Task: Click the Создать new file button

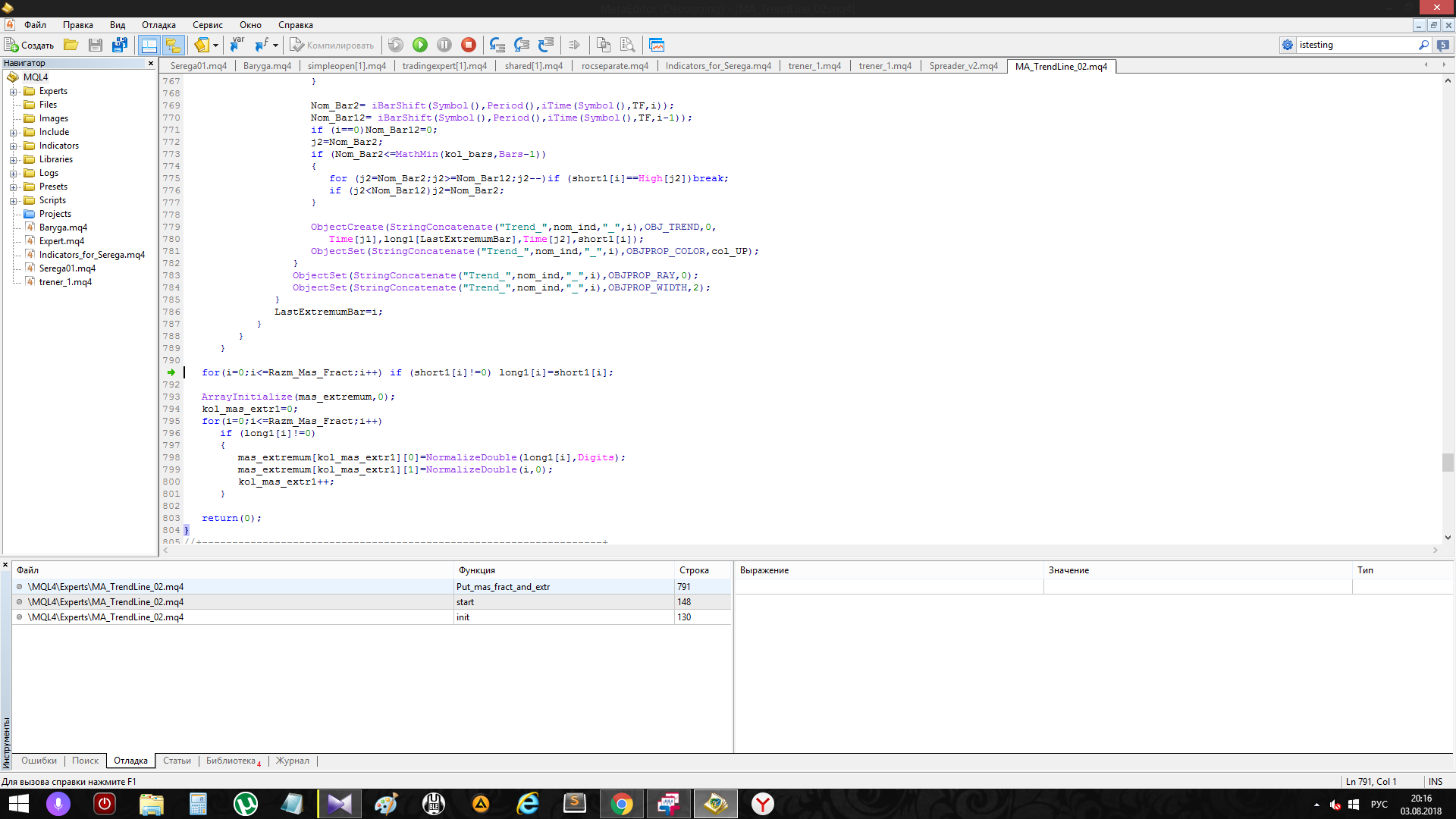Action: coord(30,45)
